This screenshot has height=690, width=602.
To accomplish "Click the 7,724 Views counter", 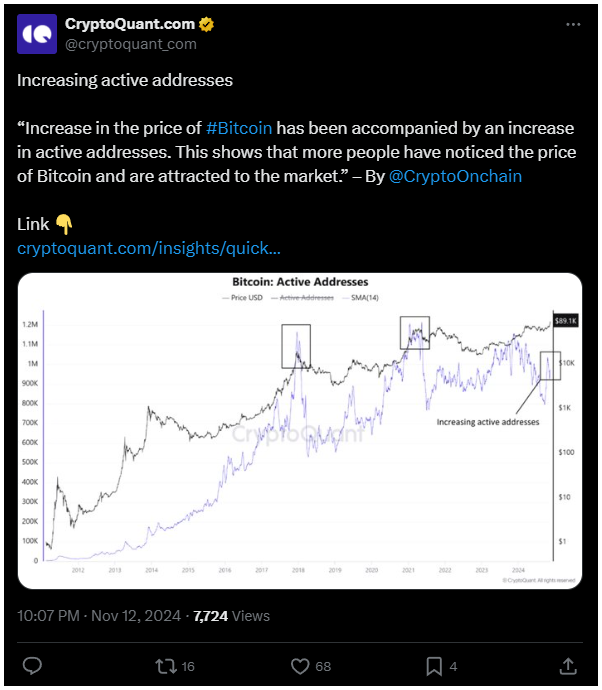I will 231,616.
